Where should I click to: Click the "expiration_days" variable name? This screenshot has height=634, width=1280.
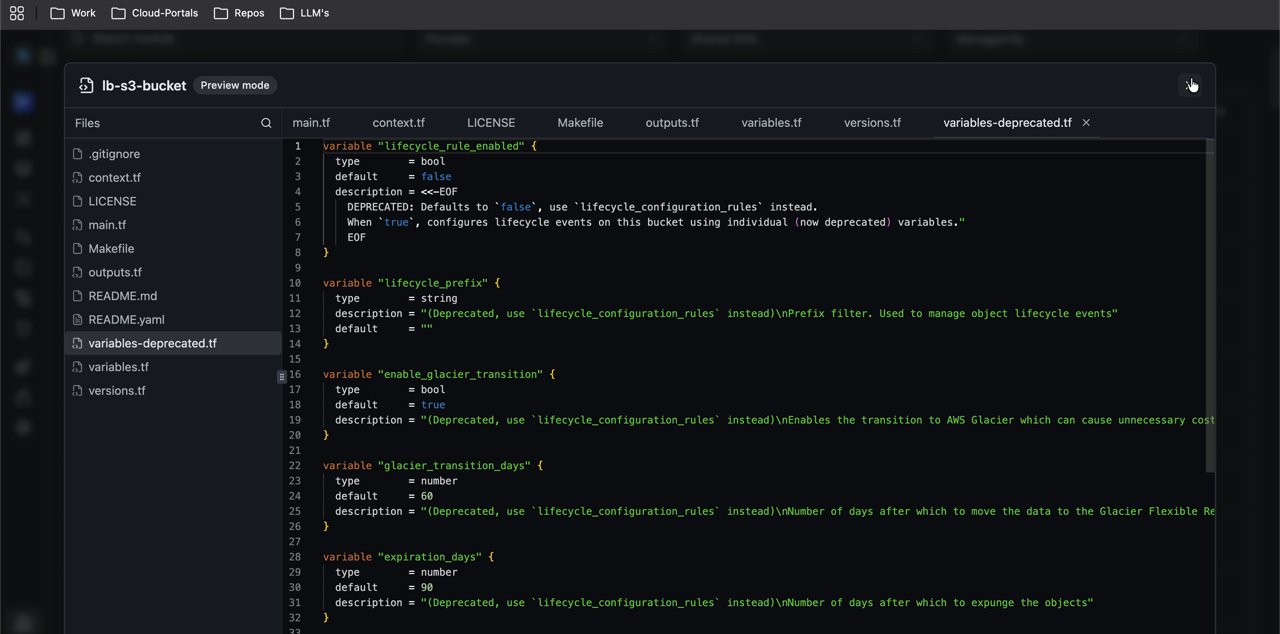coord(430,557)
